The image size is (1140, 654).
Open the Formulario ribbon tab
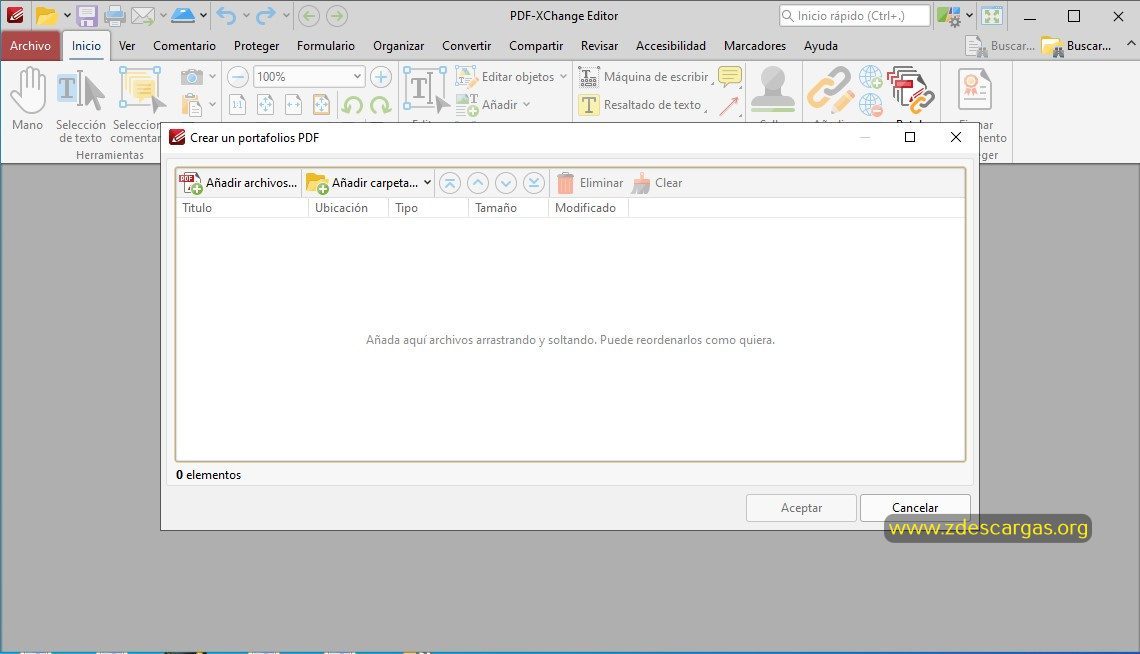pyautogui.click(x=326, y=46)
